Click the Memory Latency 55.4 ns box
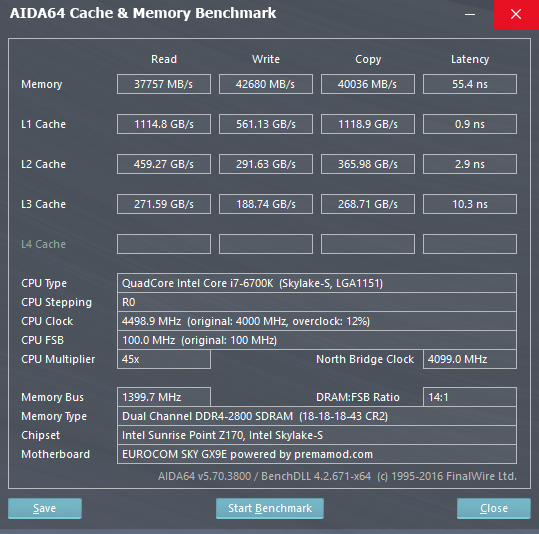This screenshot has width=539, height=534. [x=470, y=84]
